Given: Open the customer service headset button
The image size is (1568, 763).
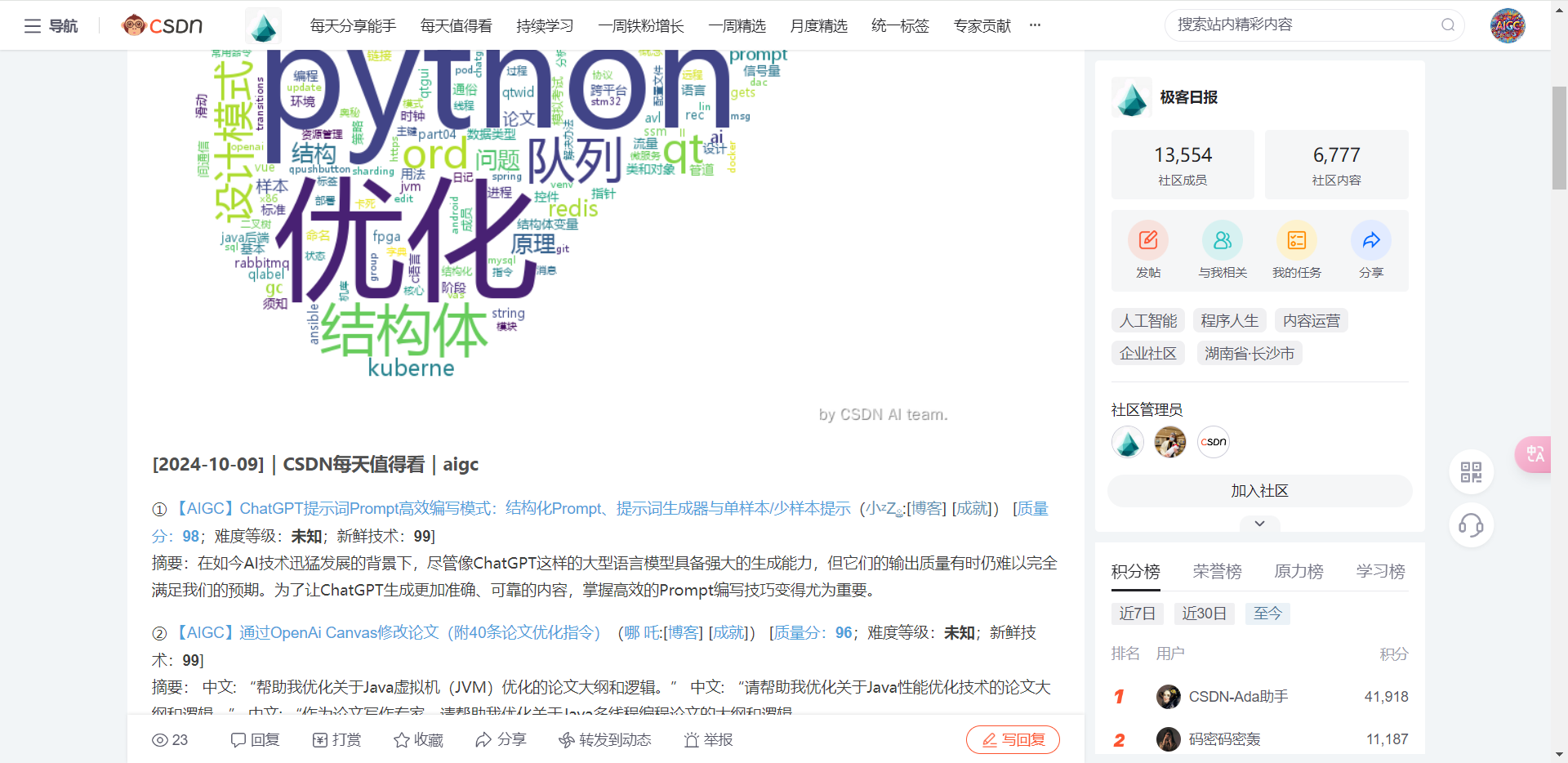Looking at the screenshot, I should click(x=1472, y=525).
